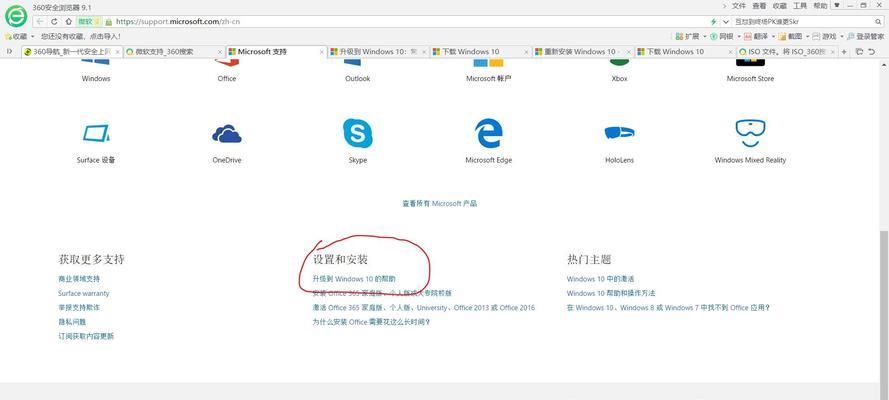This screenshot has height=400, width=889.
Task: Expand the 扩展 dropdown arrow
Action: 705,36
